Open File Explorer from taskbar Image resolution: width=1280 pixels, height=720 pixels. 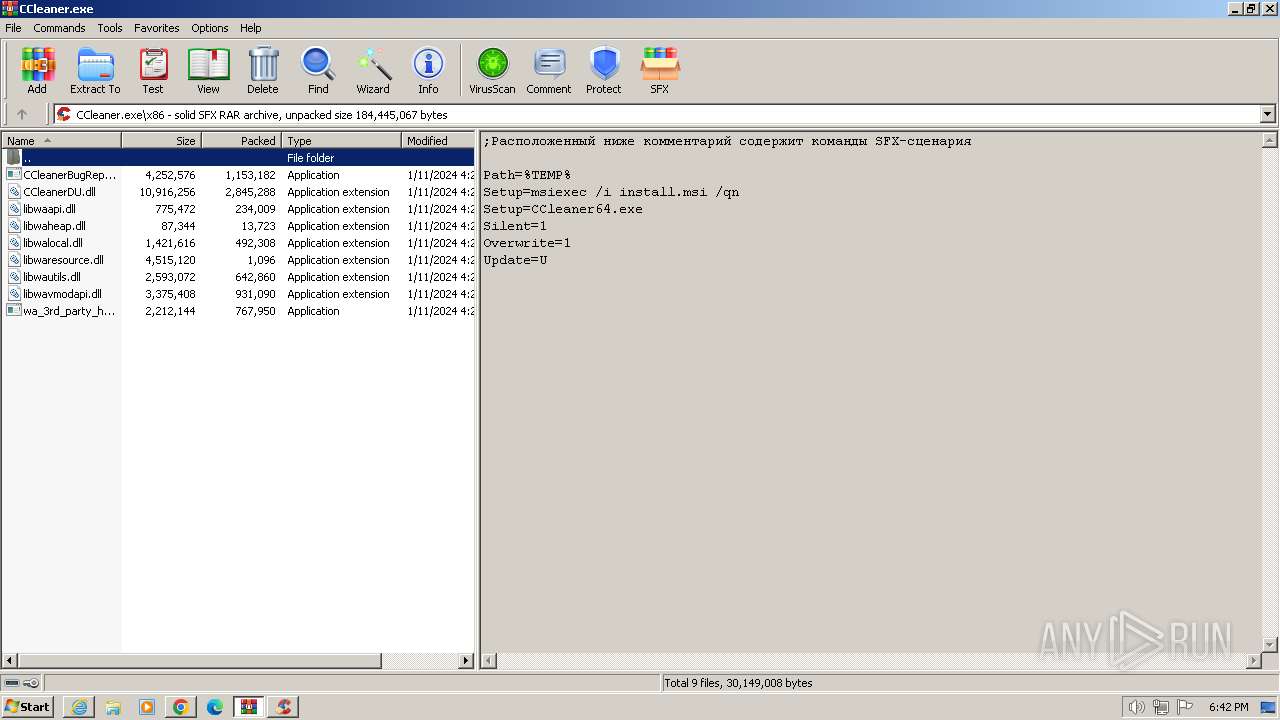[x=113, y=707]
